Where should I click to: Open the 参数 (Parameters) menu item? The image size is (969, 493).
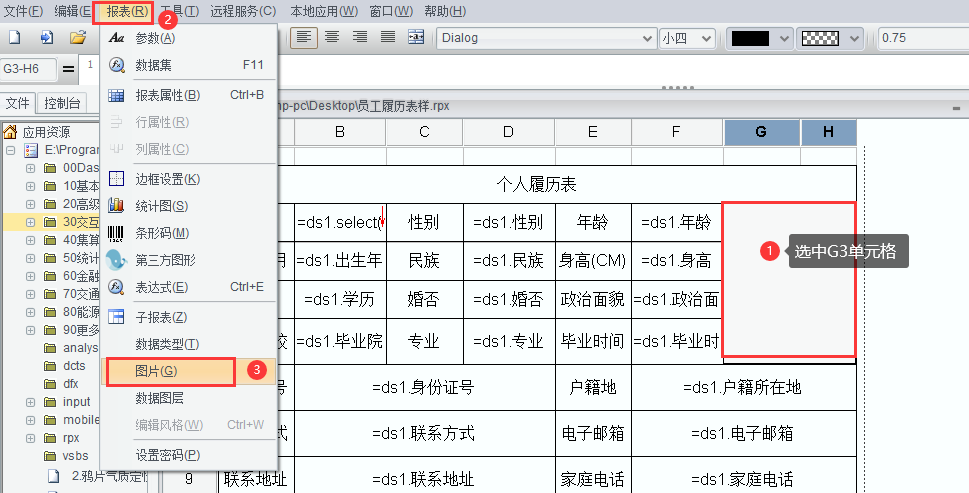tap(154, 38)
